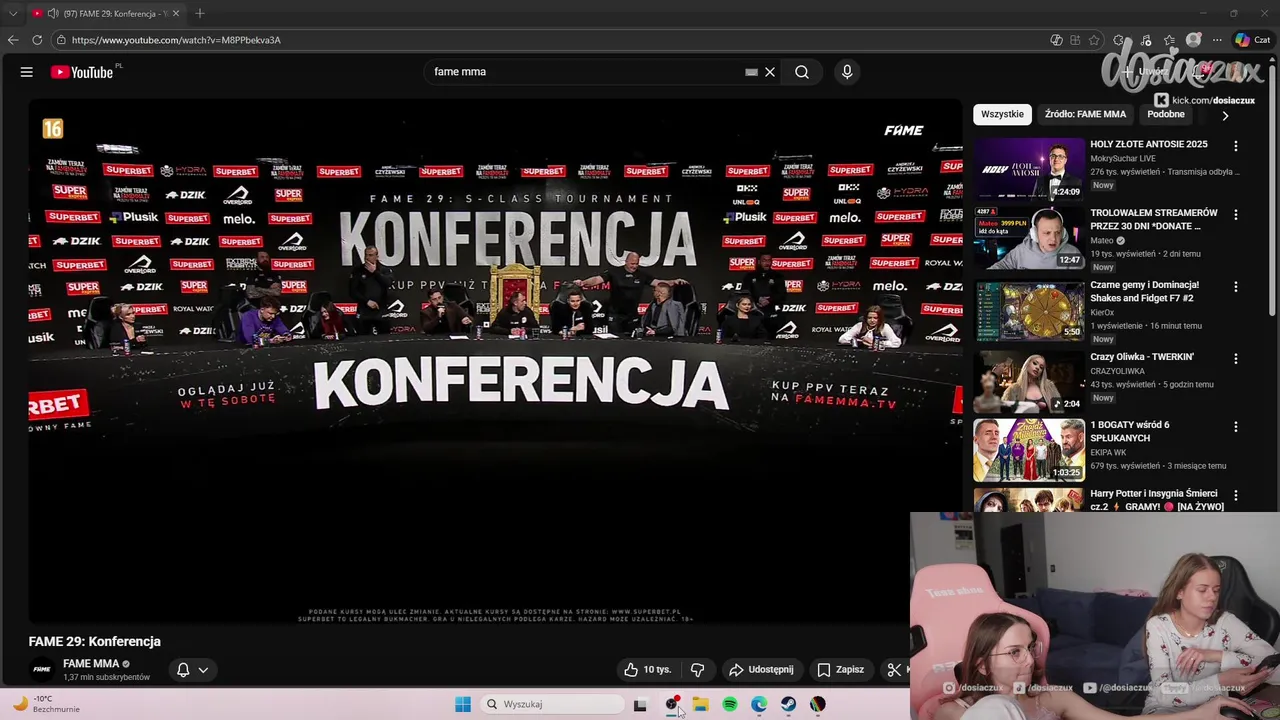Screen dimensions: 1280x720
Task: Open 'Crazy Oliwka - TWERKIN' video
Action: click(1142, 357)
